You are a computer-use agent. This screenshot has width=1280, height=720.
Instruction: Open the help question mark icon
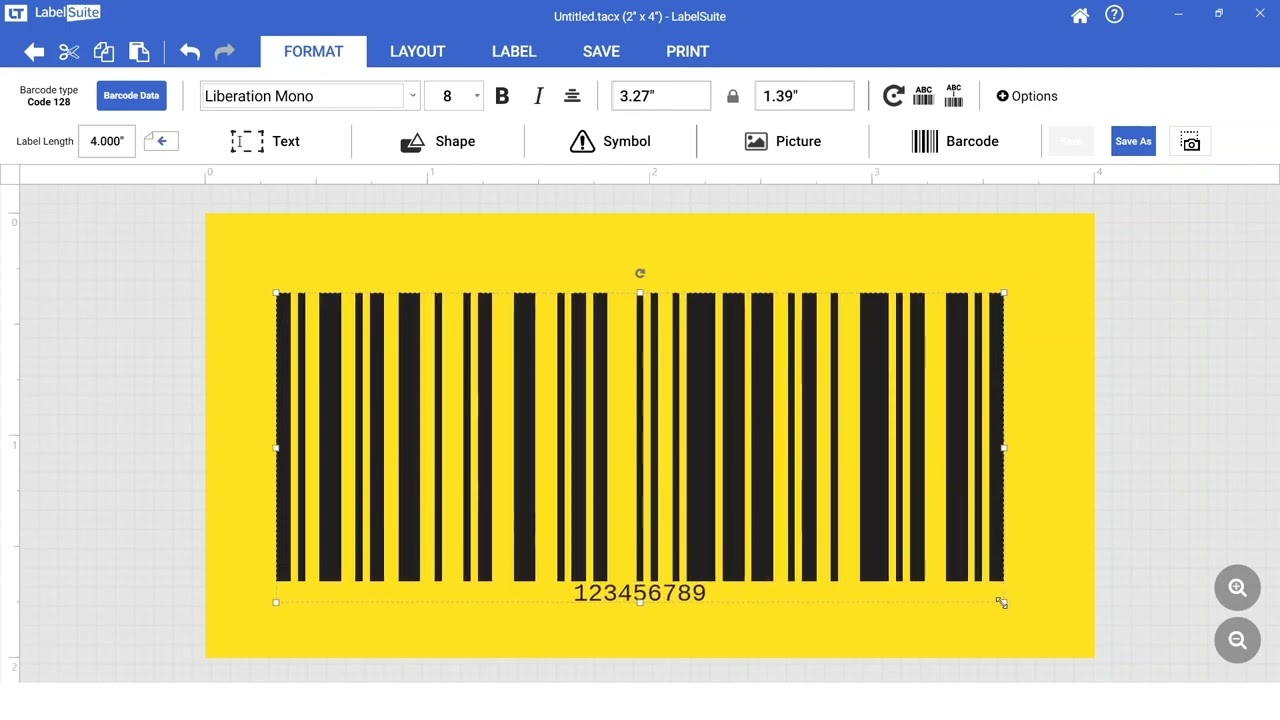[1114, 15]
